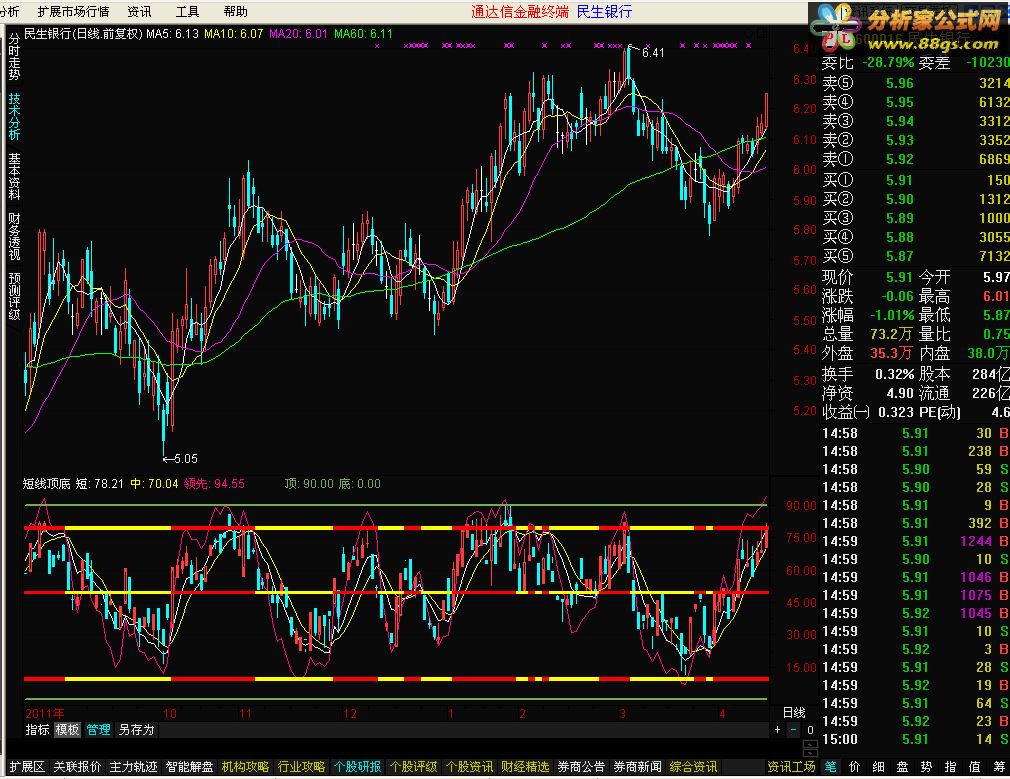Click the trade row with volume 1244
Screen dimensions: 1010x779
(915, 541)
